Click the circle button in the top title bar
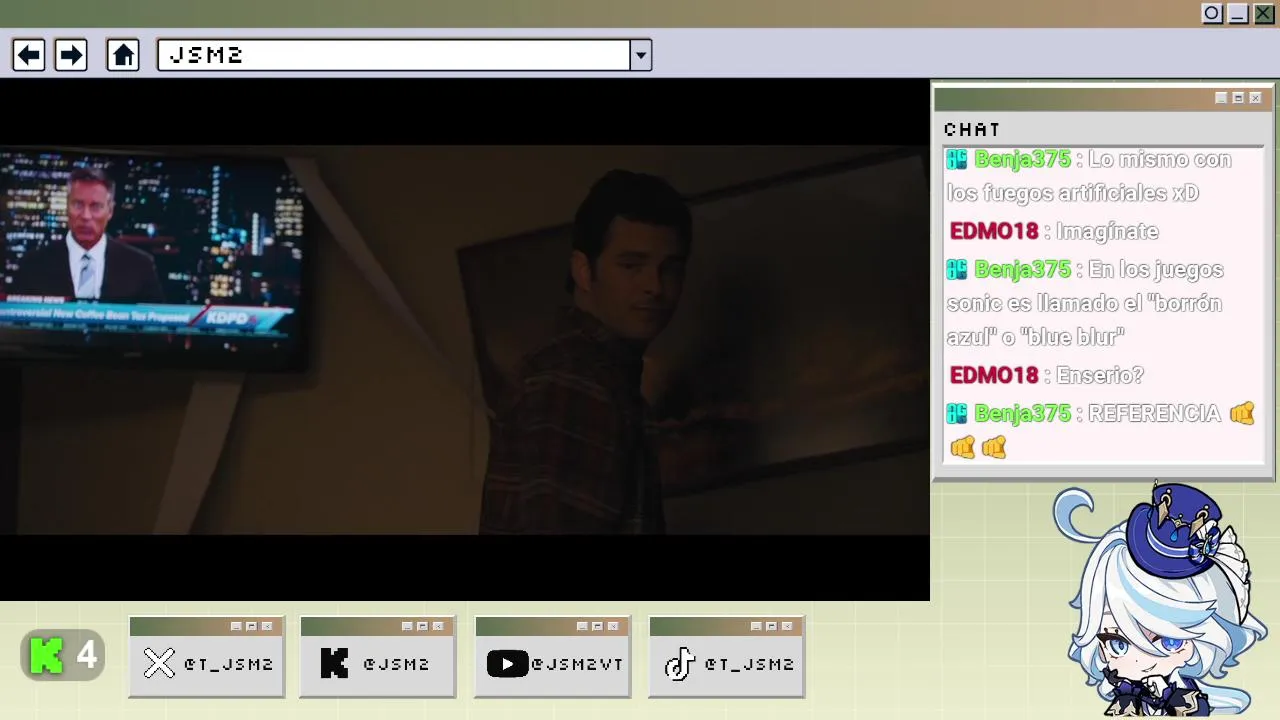This screenshot has height=720, width=1280. point(1212,14)
